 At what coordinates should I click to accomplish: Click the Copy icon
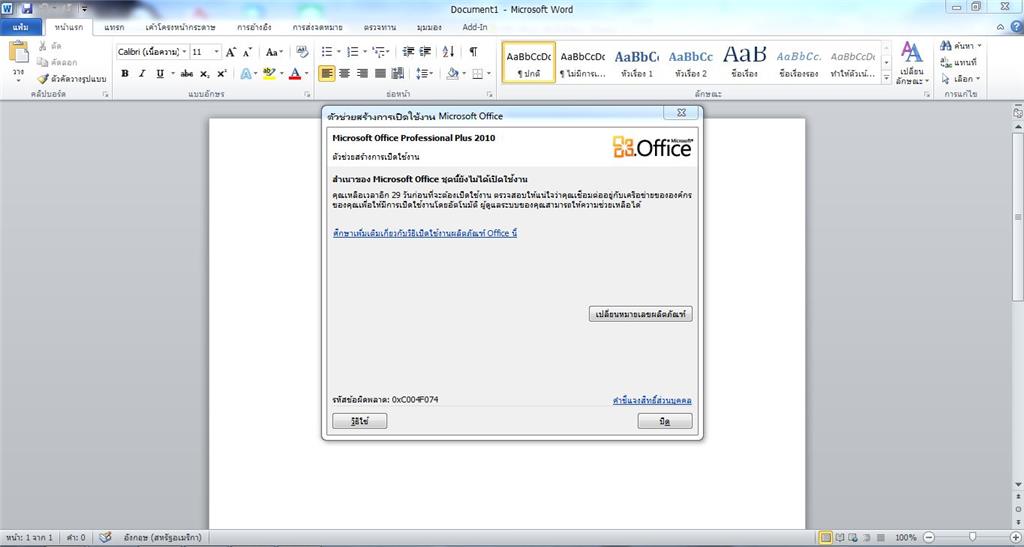click(42, 63)
